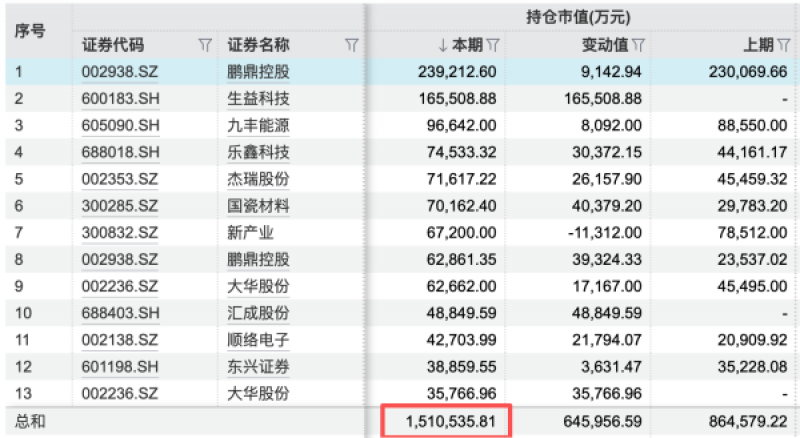Select the 顺络电子 name link

(258, 339)
